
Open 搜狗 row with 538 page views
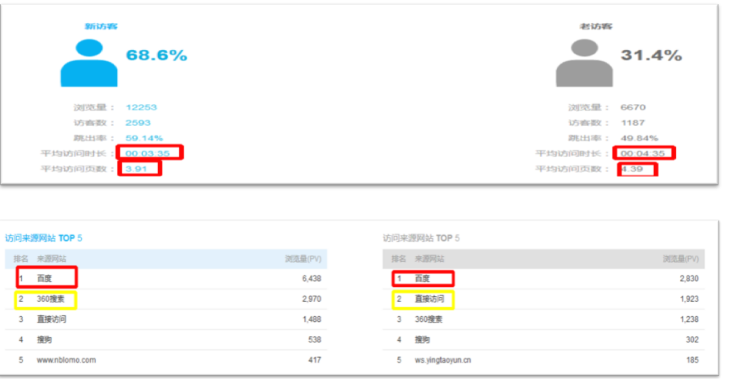coord(166,340)
